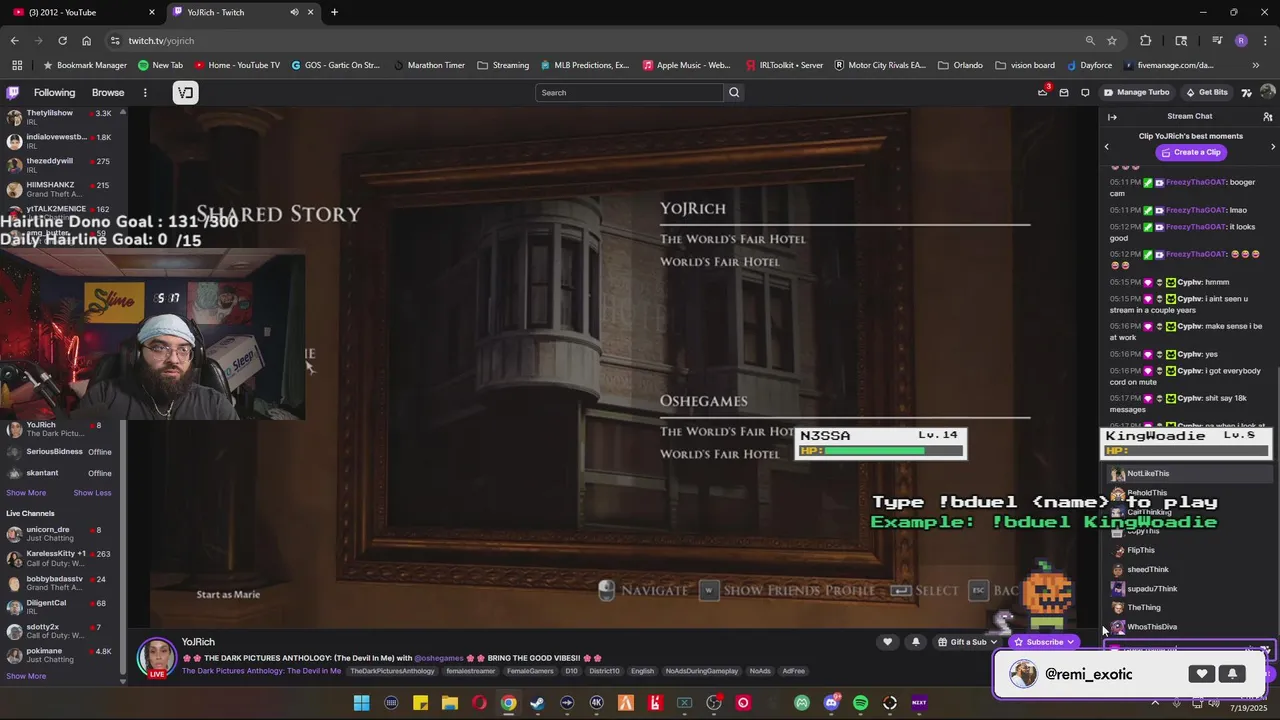Open the whispers speech bubble icon

[1085, 92]
